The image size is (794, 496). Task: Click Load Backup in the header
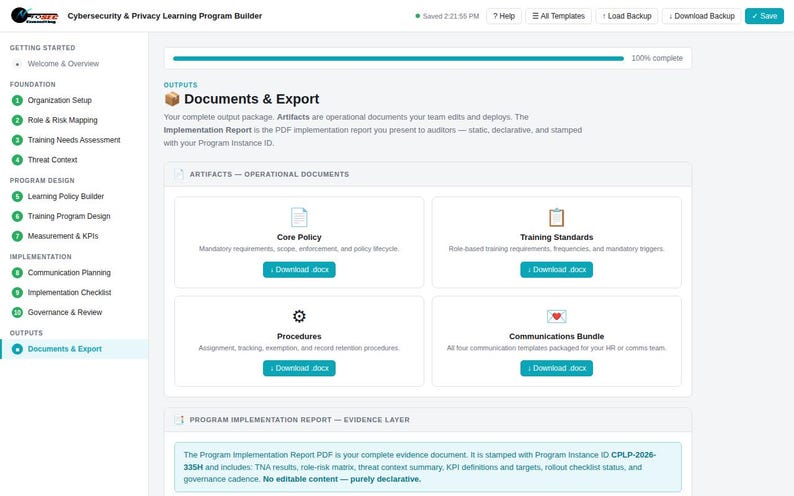627,16
